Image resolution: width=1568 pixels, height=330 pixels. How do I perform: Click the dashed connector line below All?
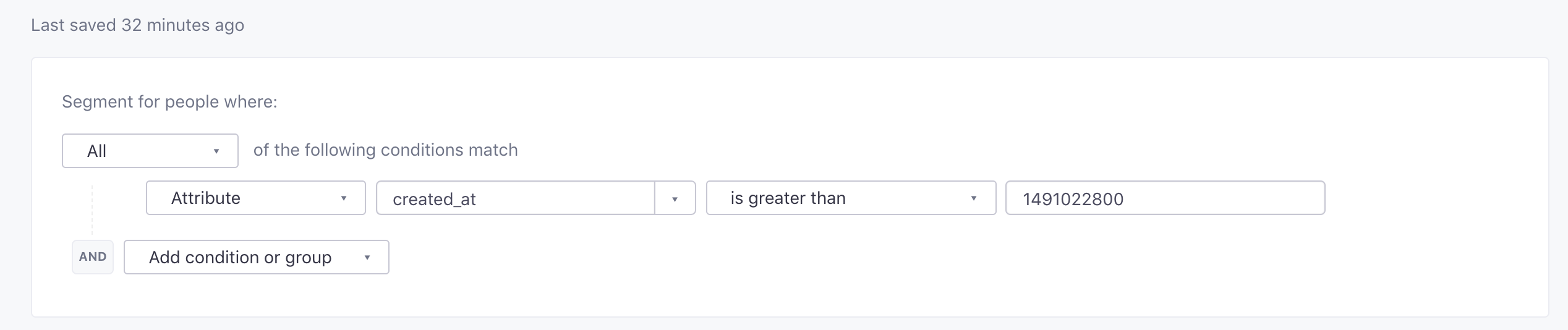(x=92, y=209)
